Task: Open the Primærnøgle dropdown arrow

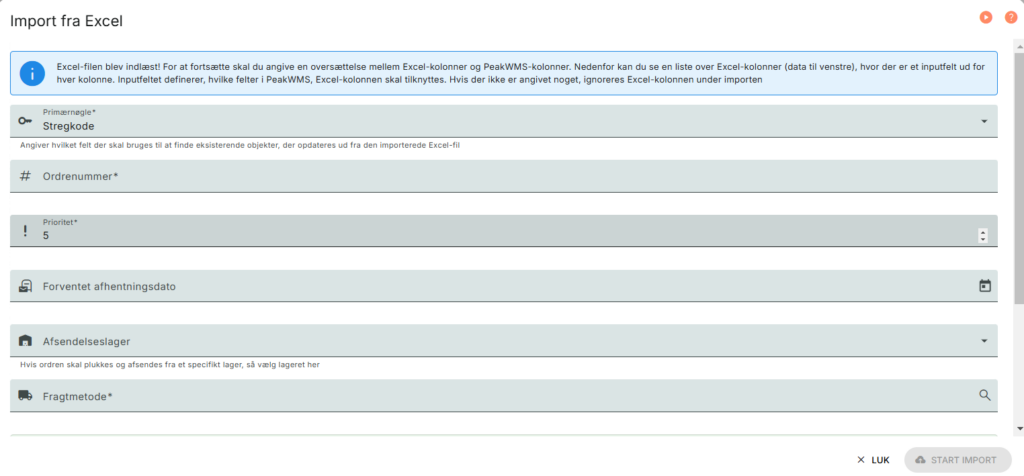Action: (984, 121)
